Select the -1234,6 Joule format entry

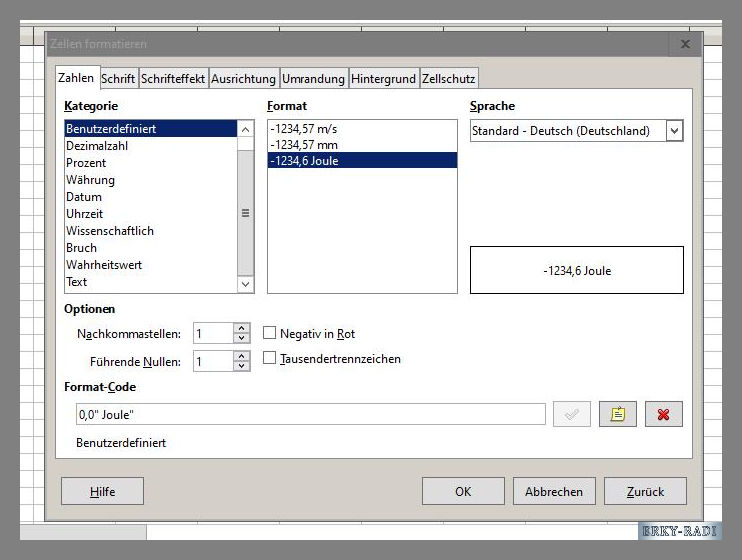click(362, 160)
